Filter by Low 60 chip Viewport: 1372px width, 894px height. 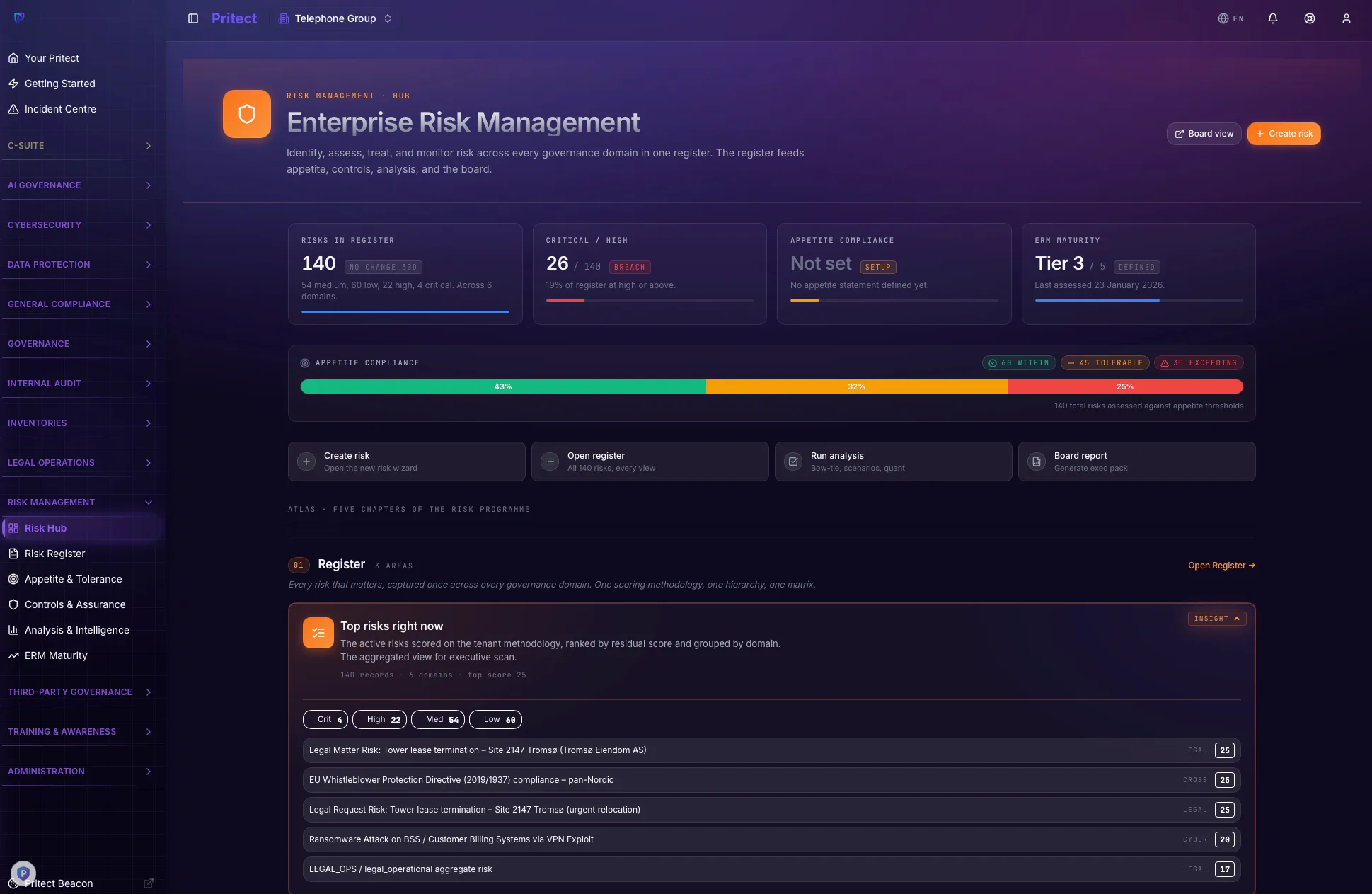[495, 719]
